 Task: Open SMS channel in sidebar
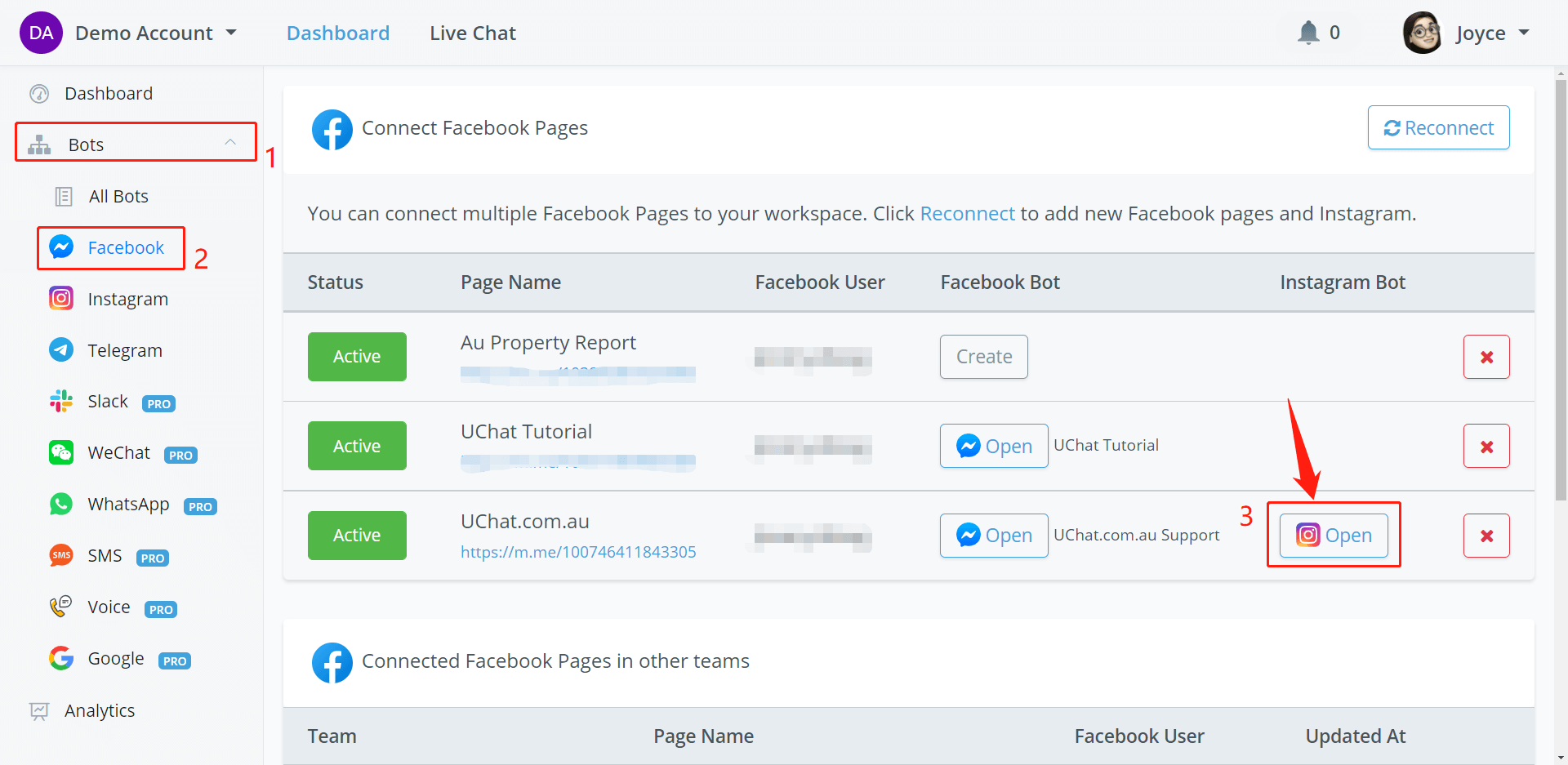click(x=105, y=556)
